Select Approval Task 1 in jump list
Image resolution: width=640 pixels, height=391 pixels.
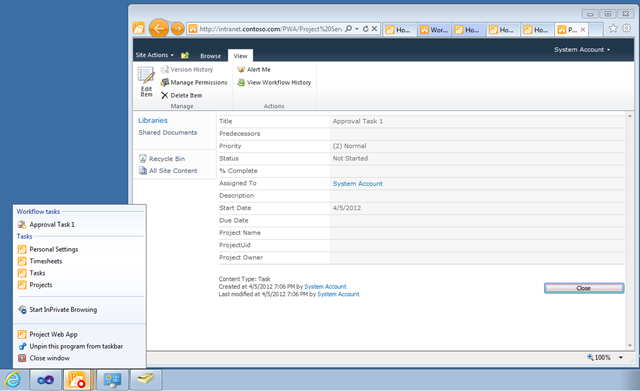pos(52,224)
